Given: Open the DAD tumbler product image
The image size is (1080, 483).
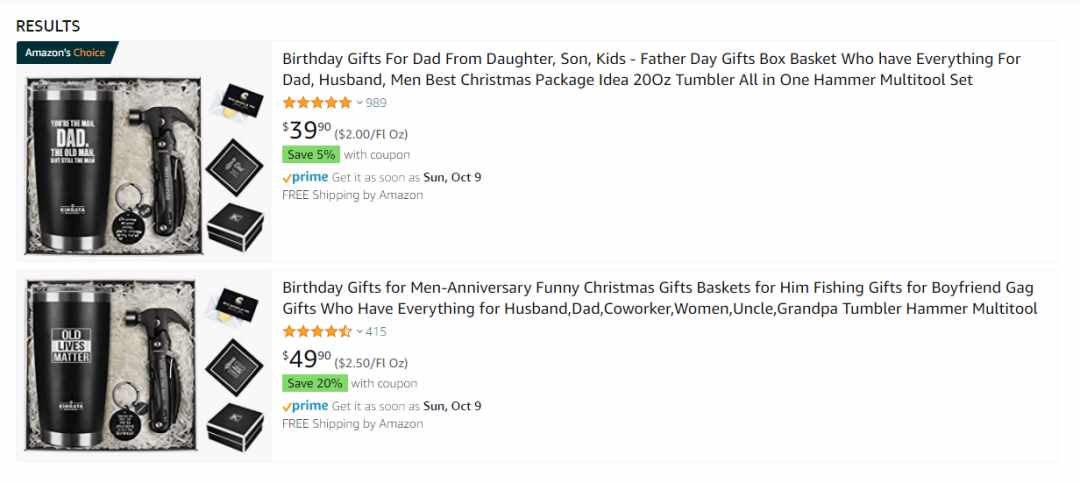Looking at the screenshot, I should click(x=114, y=166).
